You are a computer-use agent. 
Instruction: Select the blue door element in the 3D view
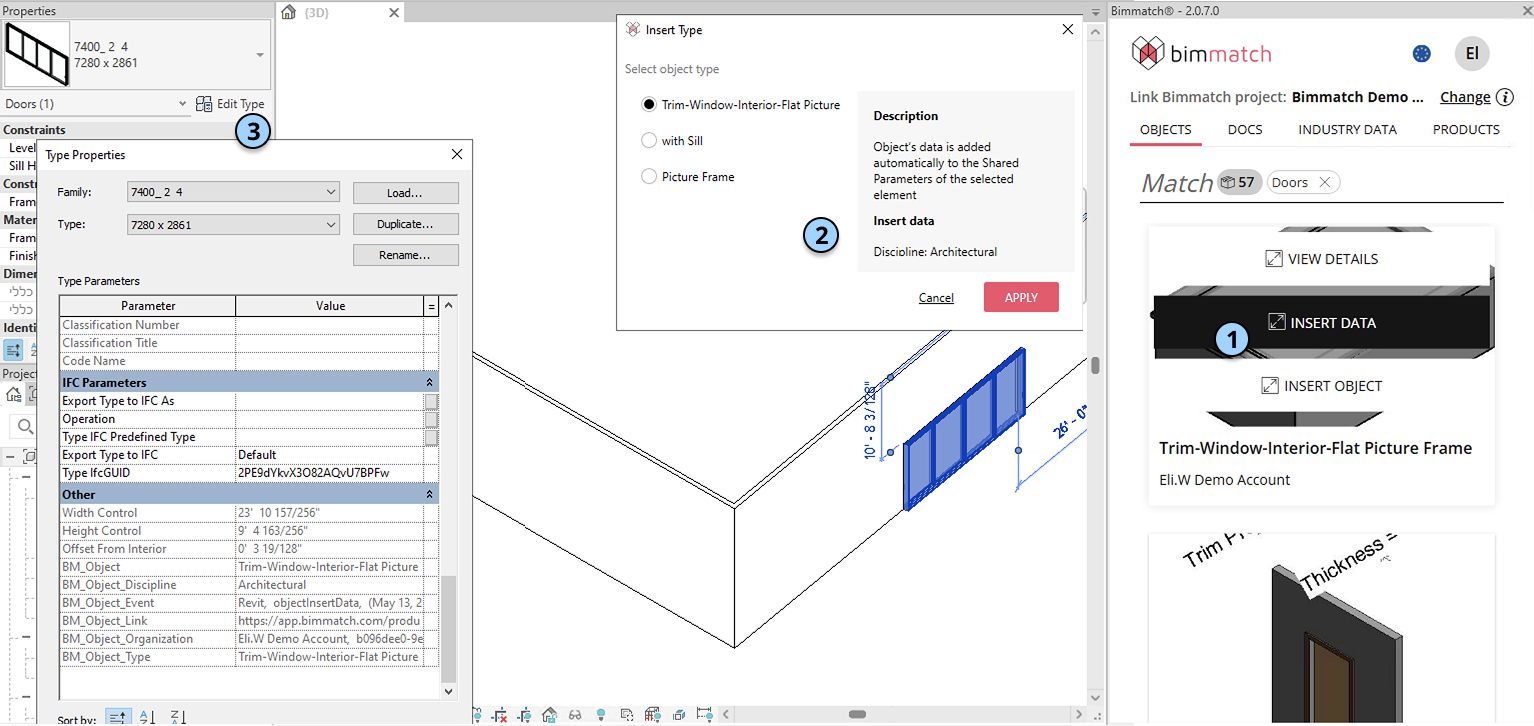pos(964,429)
